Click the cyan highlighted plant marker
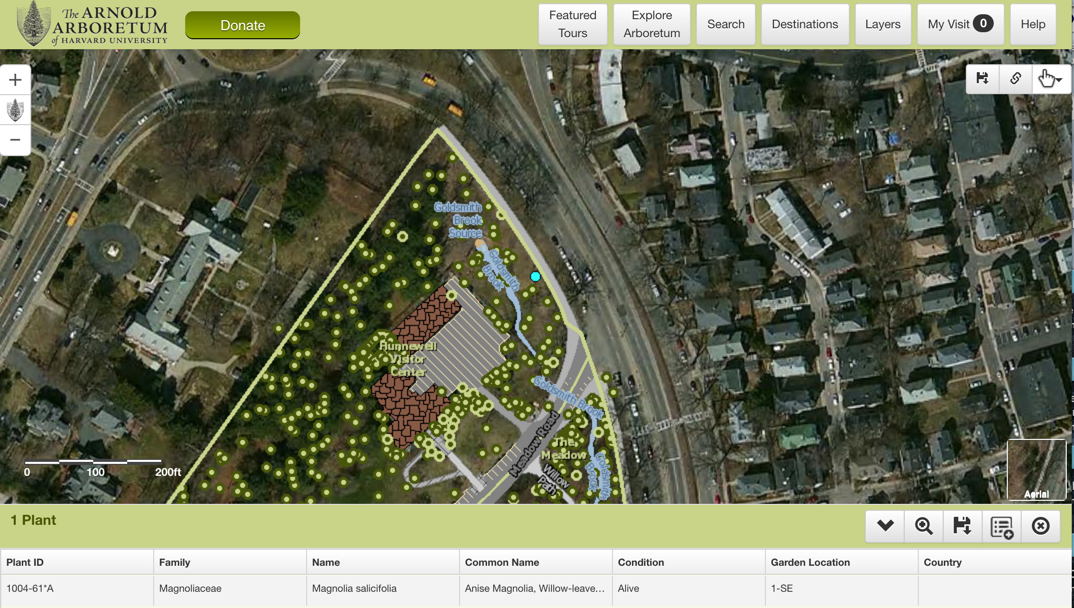 (x=536, y=277)
